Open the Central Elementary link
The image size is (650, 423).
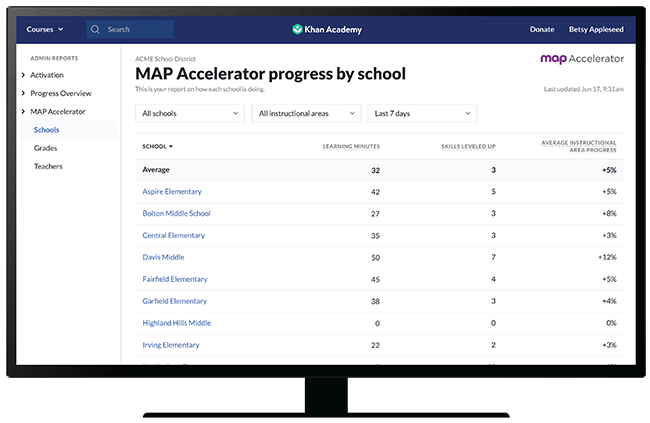pyautogui.click(x=174, y=235)
